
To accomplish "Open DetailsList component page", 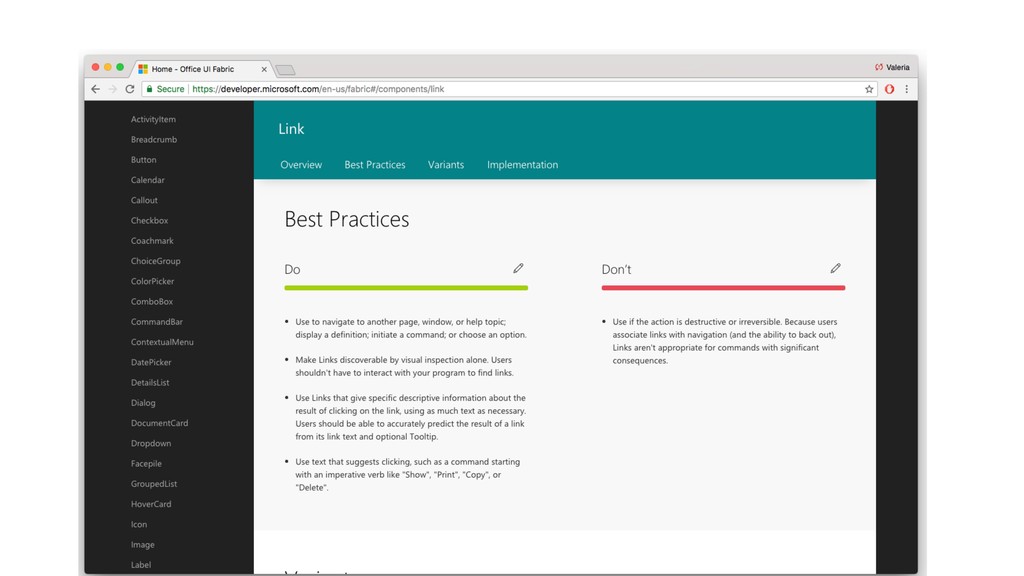I will [x=150, y=383].
